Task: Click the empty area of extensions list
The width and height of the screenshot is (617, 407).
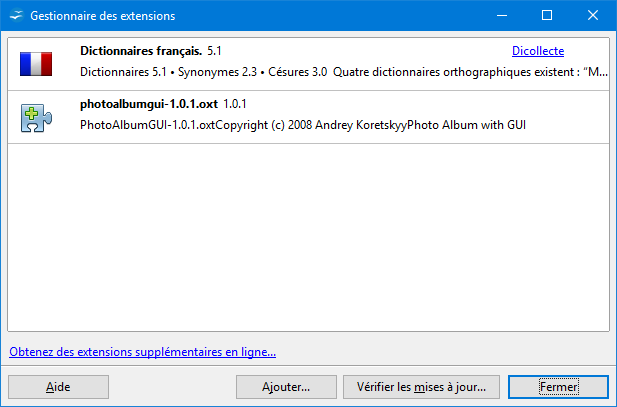Action: tap(308, 237)
